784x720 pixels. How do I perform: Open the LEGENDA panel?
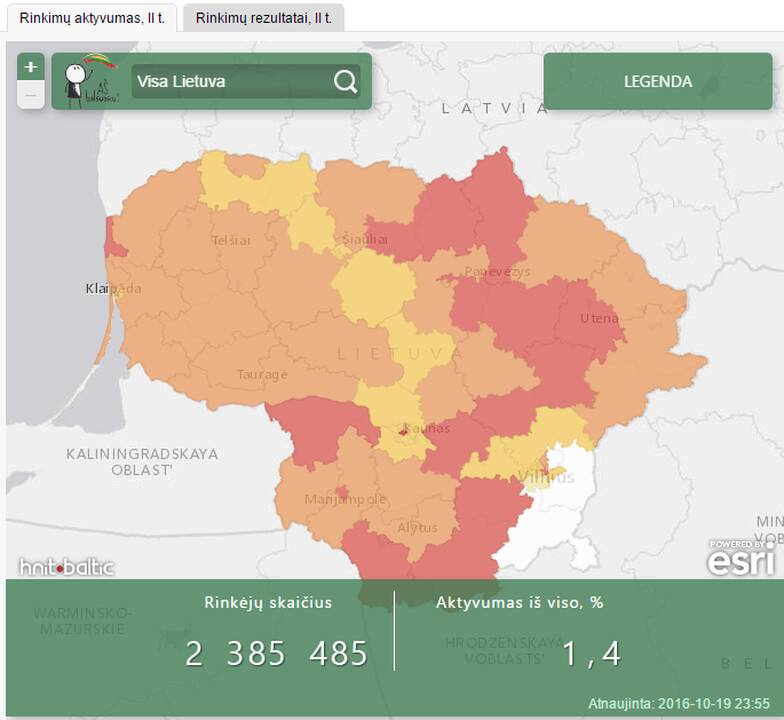coord(658,82)
